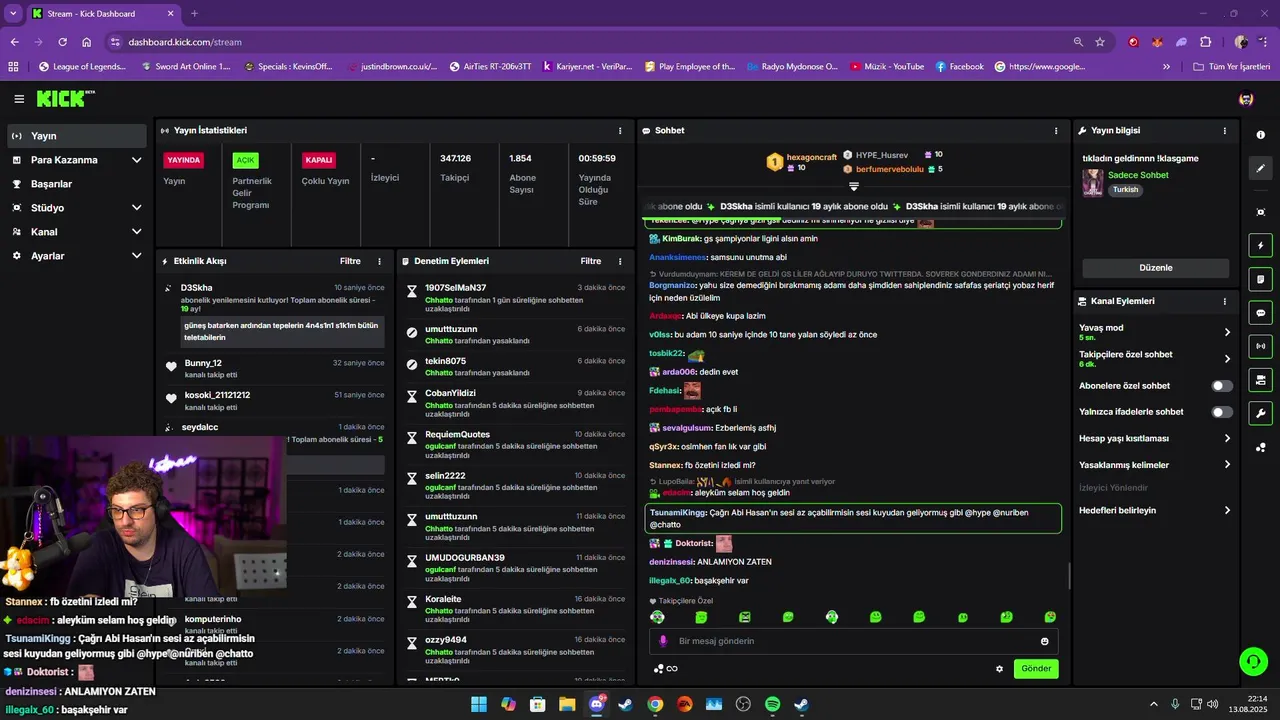
Task: Open a new browser tab
Action: tap(194, 14)
